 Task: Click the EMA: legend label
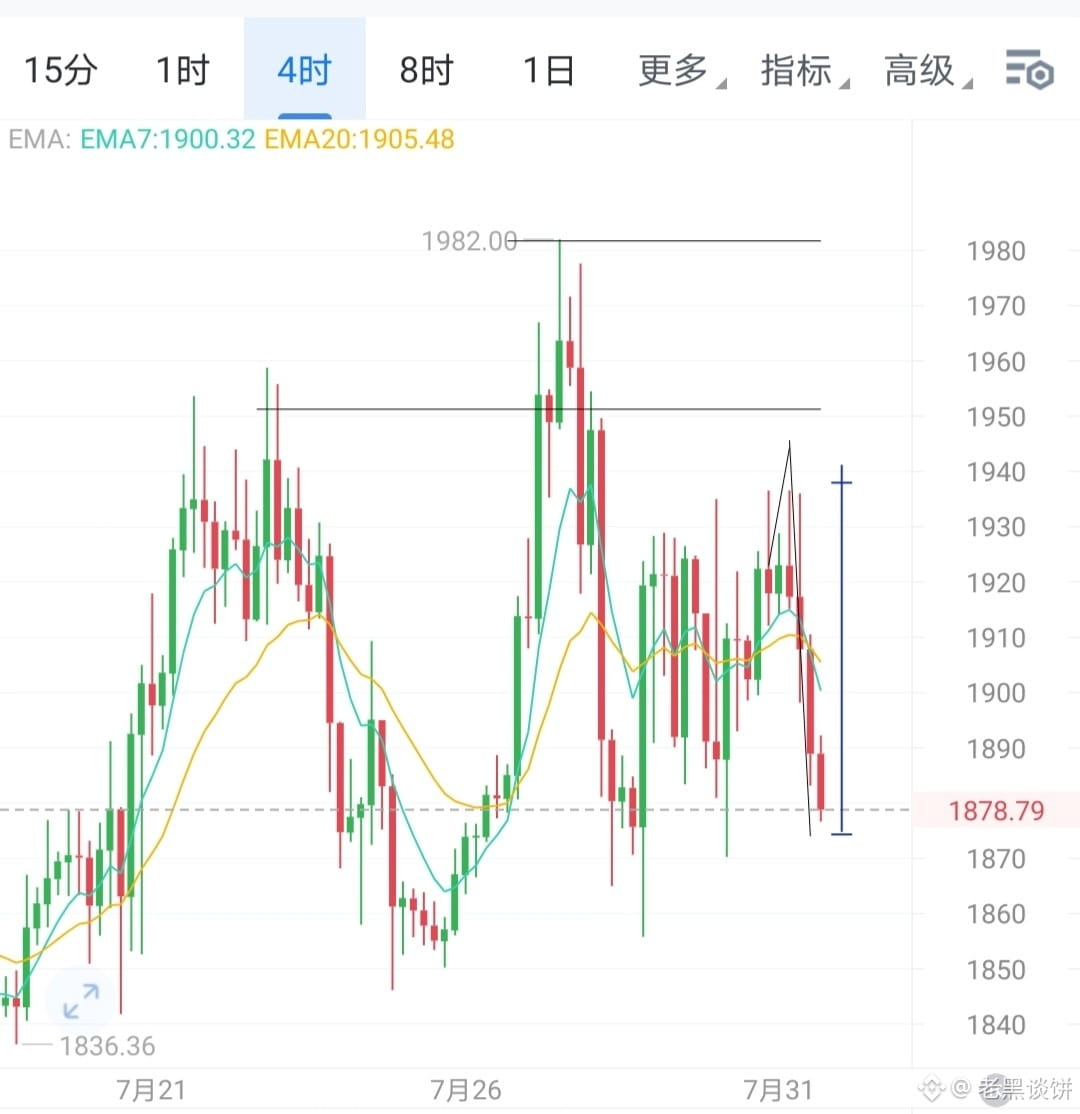pos(40,139)
